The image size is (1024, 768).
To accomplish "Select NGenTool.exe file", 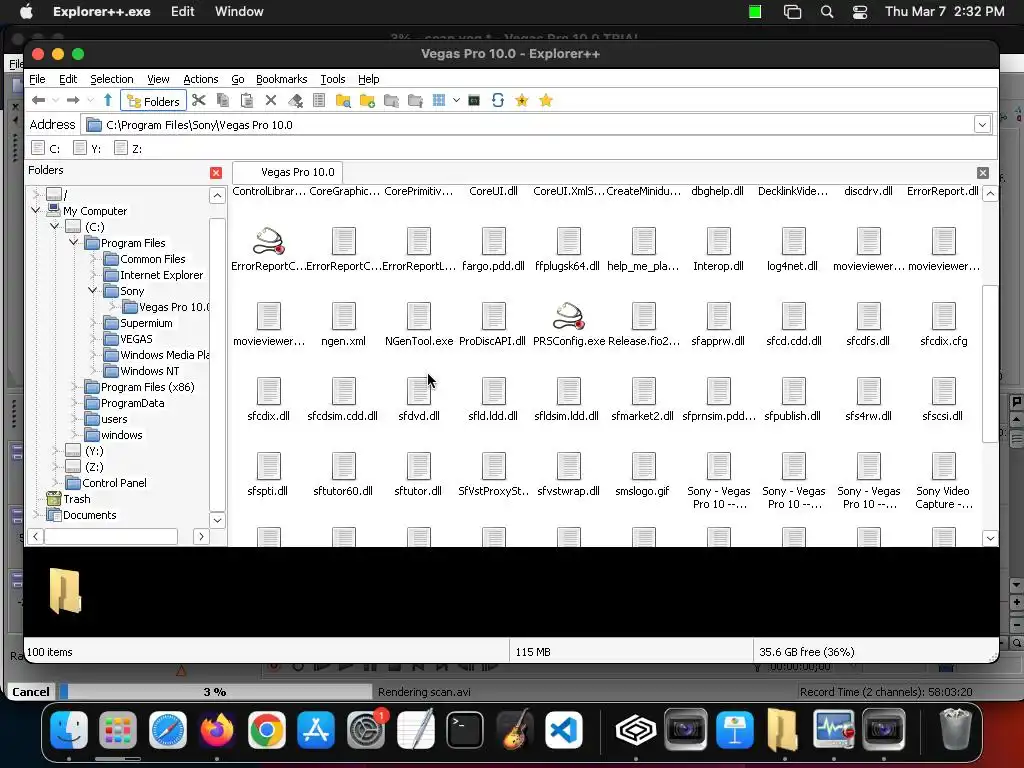I will (419, 324).
